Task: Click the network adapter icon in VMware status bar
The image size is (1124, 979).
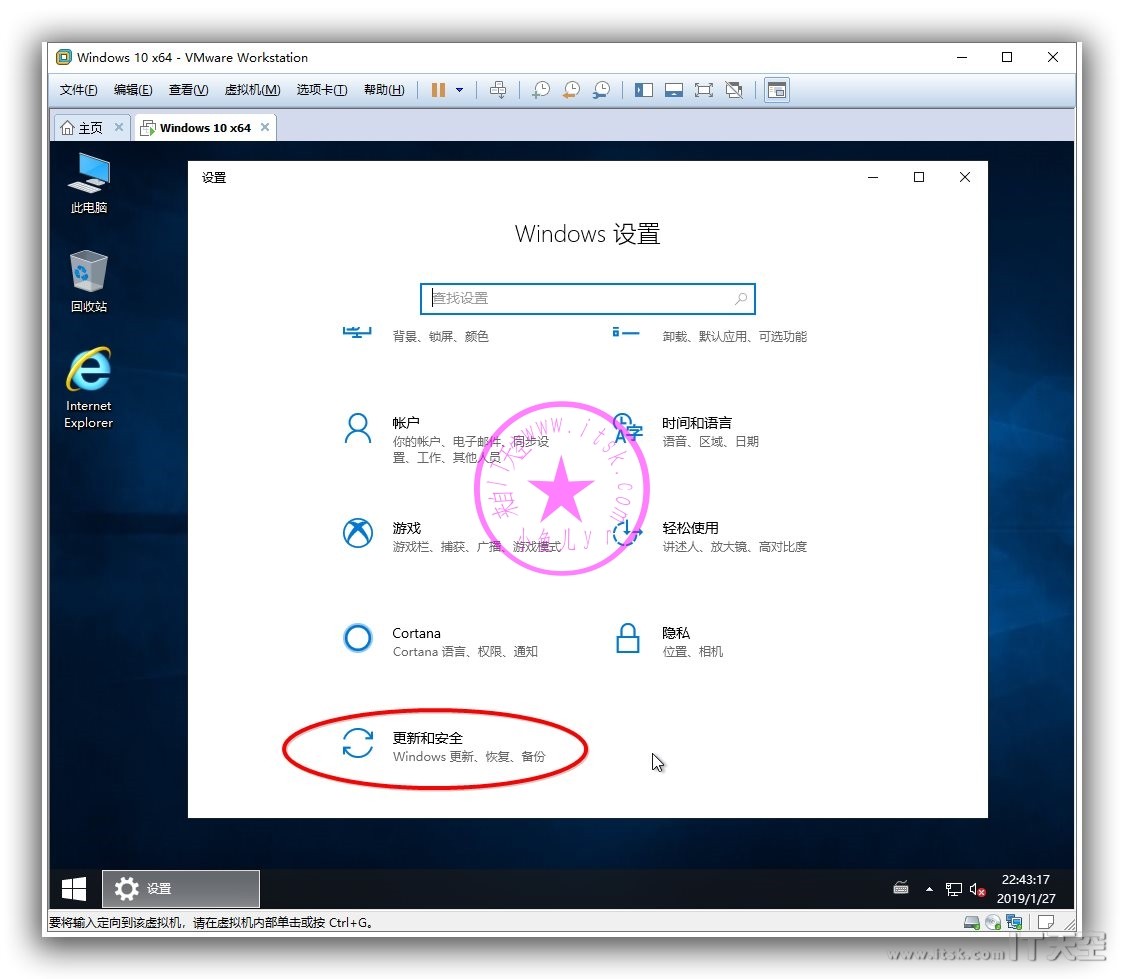Action: (1014, 922)
